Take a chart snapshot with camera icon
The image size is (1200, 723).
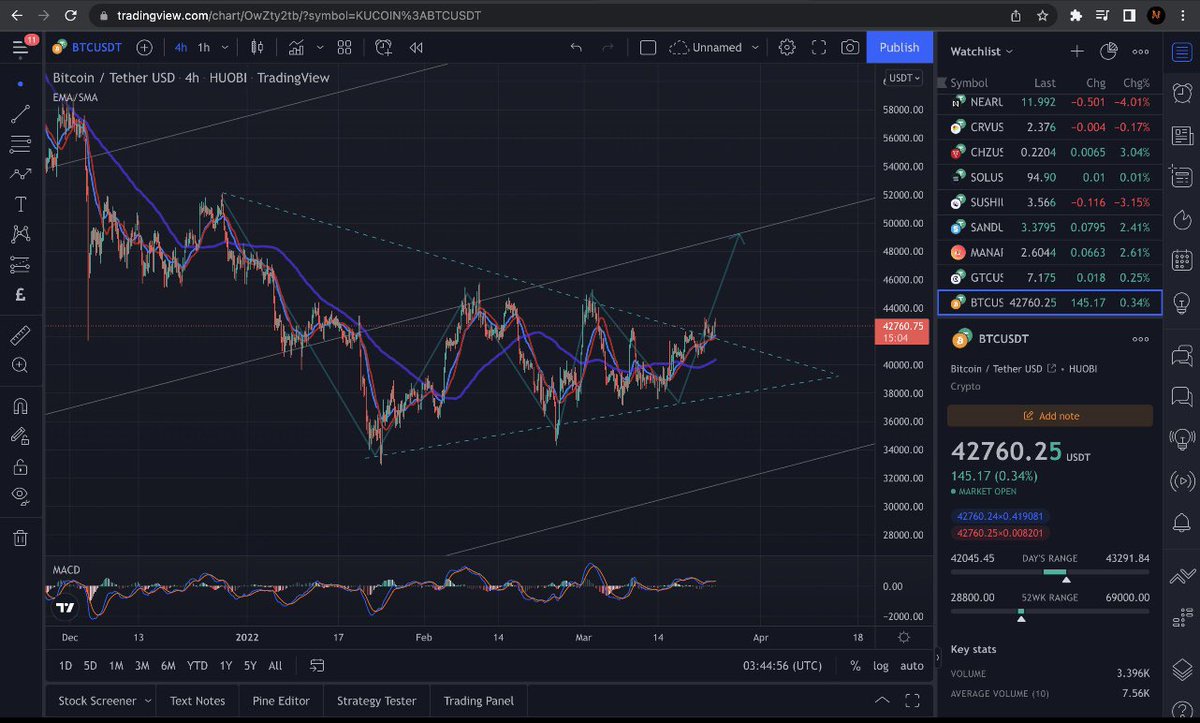click(850, 47)
